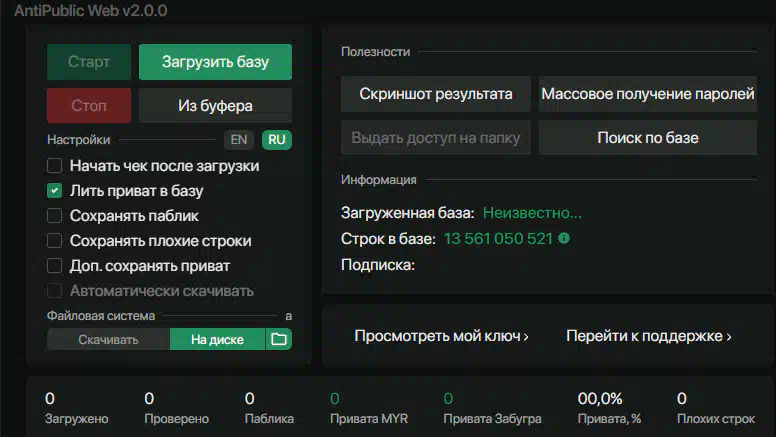This screenshot has height=437, width=776.
Task: Click the Загружено counter label
Action: point(77,419)
